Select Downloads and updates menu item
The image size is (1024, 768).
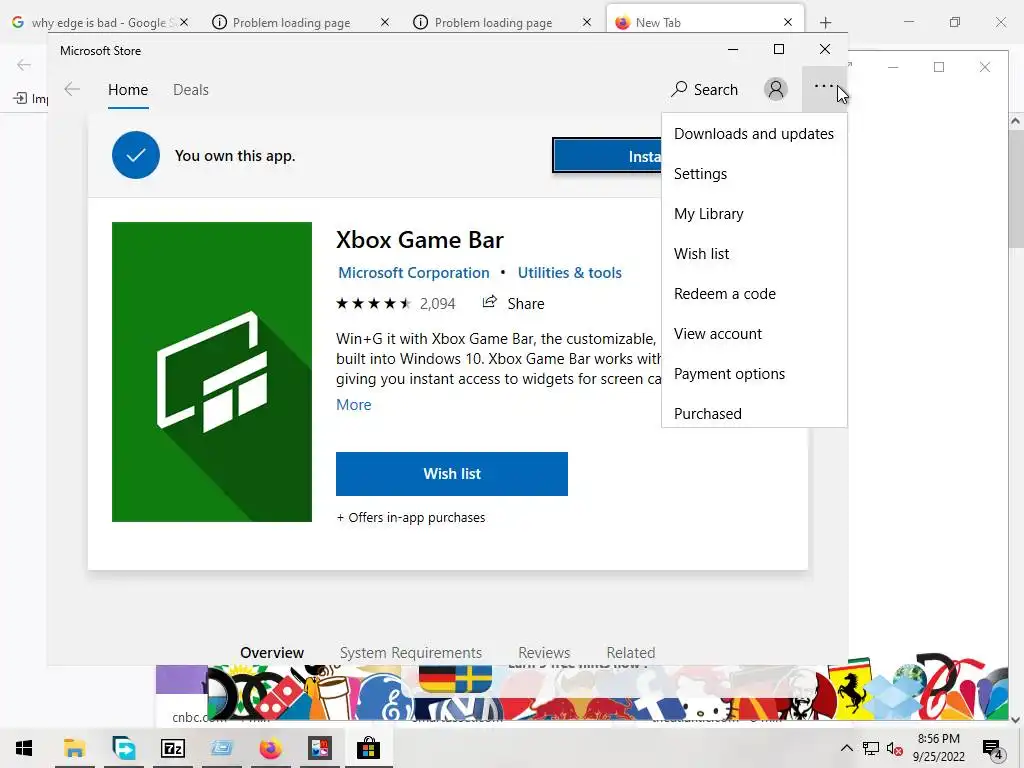coord(754,134)
